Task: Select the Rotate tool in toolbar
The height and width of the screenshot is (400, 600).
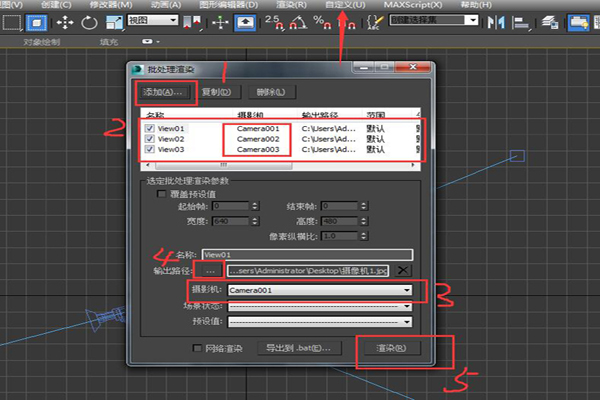Action: point(90,21)
